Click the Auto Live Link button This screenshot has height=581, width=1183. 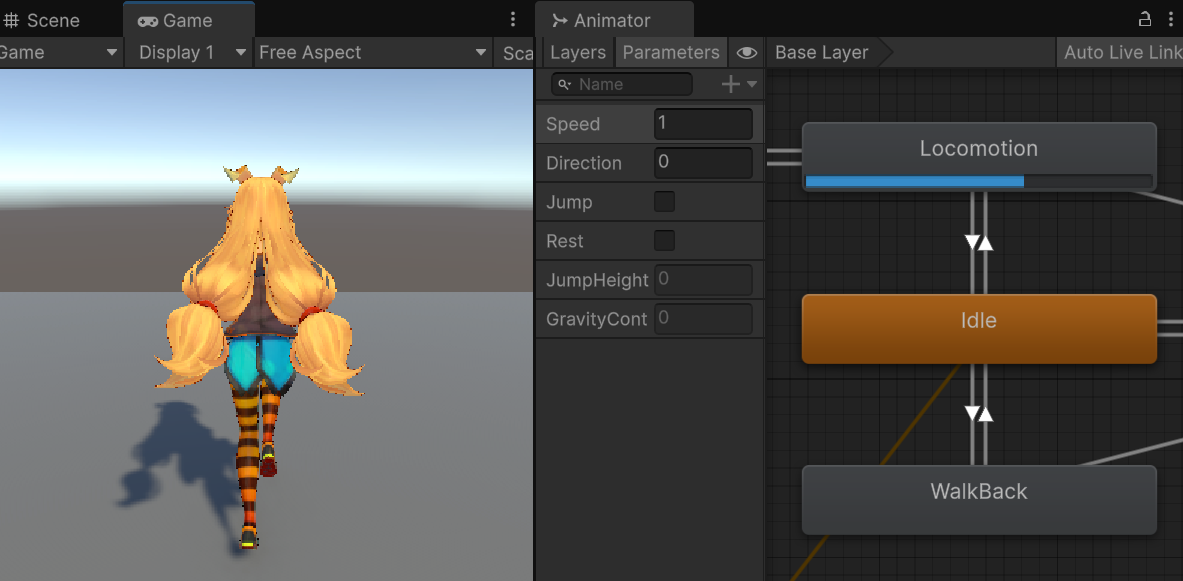1120,53
